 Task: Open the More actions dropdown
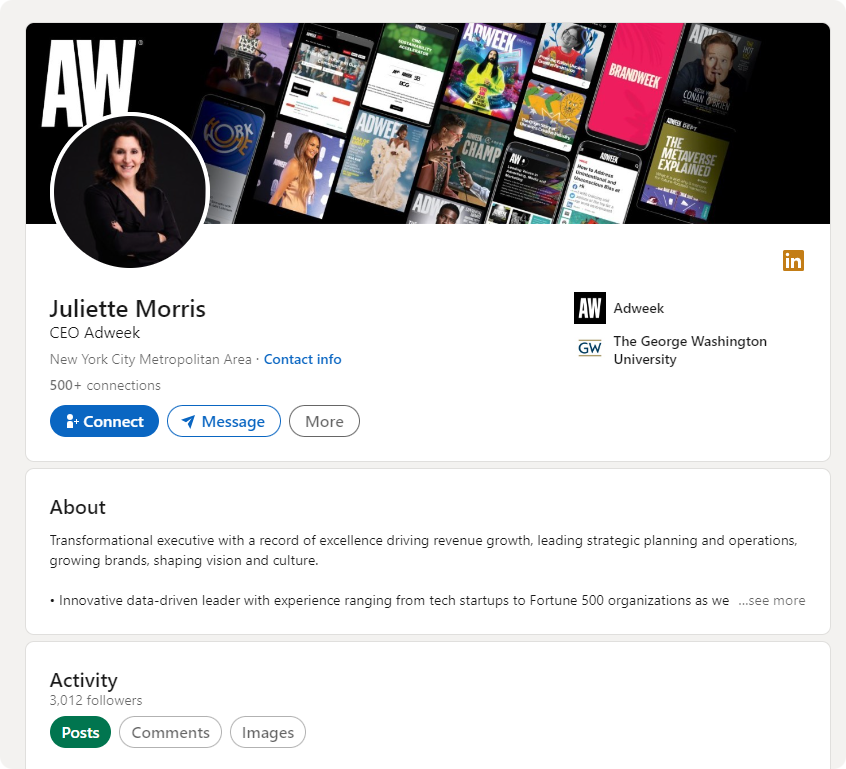coord(324,421)
